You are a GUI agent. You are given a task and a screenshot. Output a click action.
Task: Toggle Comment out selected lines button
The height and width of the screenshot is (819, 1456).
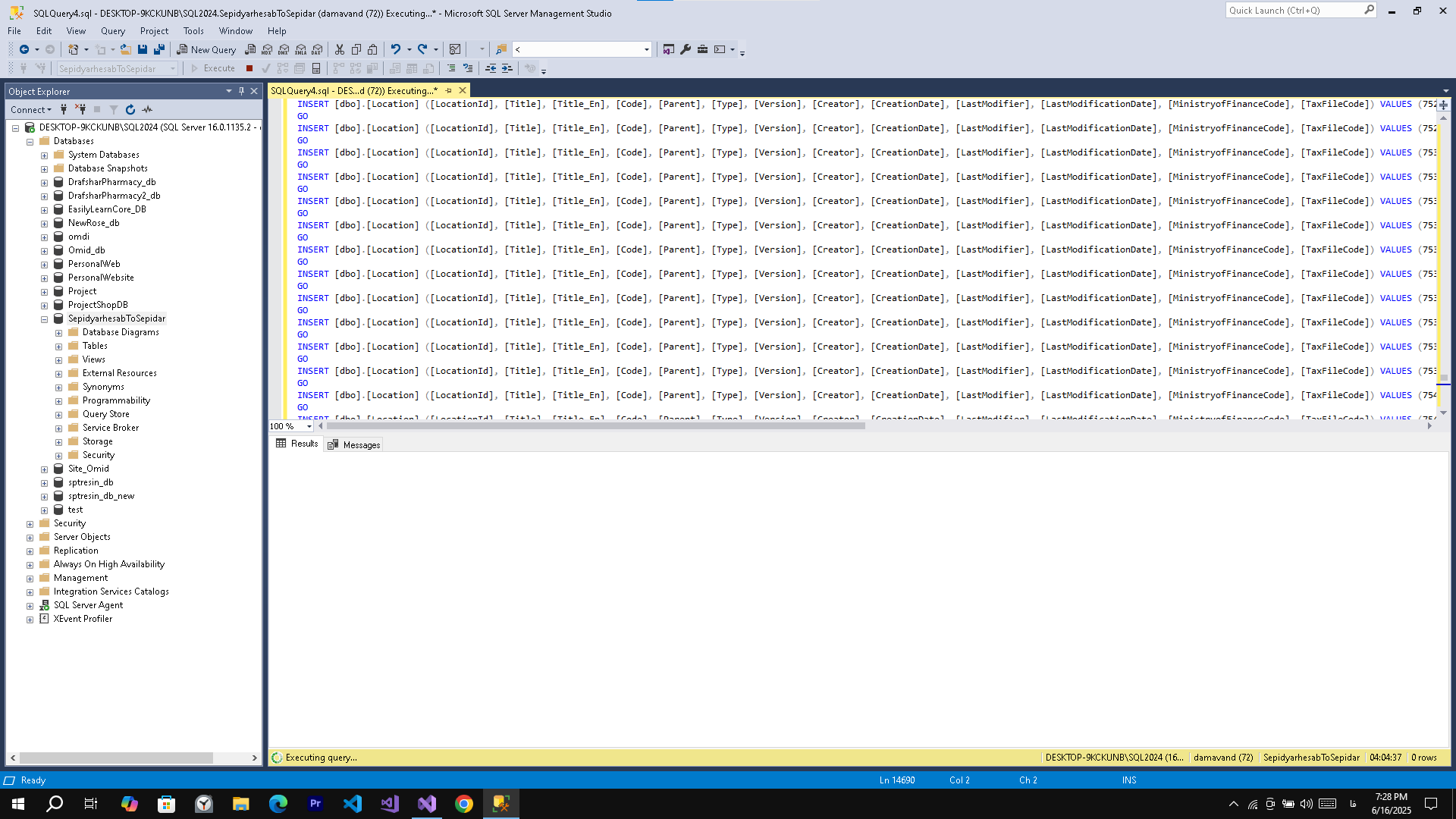coord(451,68)
